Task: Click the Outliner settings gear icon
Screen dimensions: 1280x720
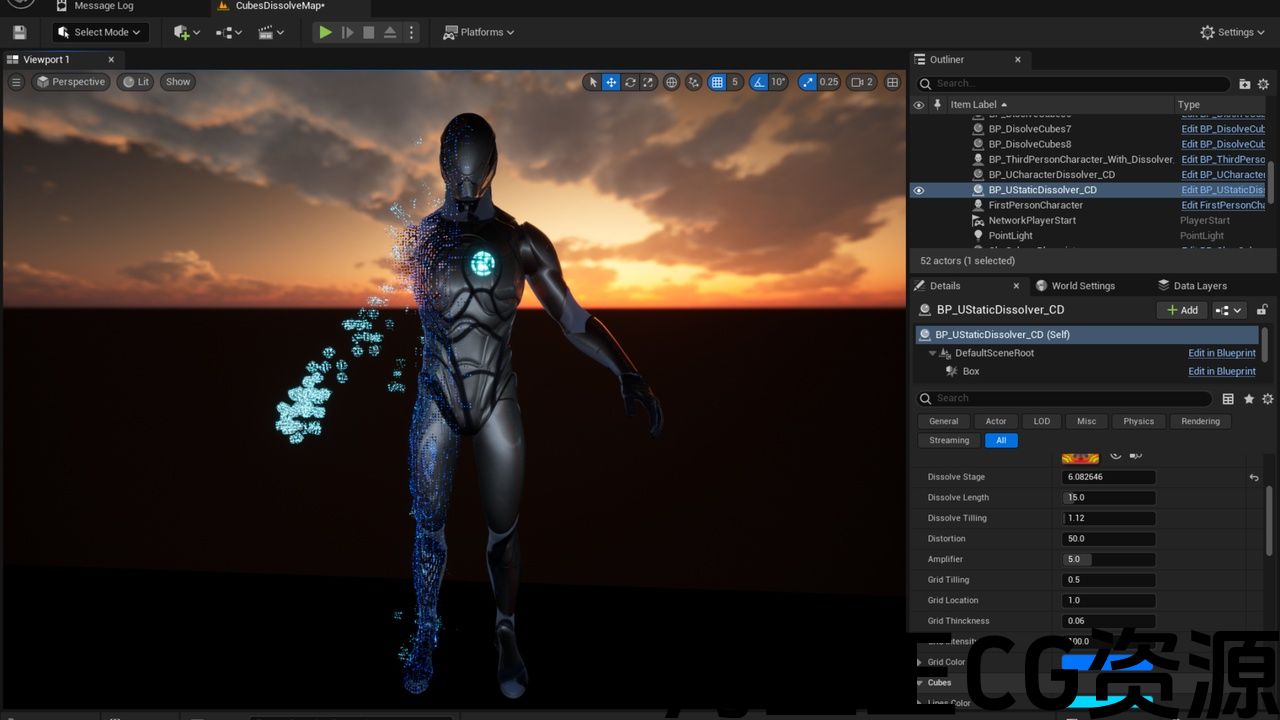Action: pyautogui.click(x=1265, y=84)
